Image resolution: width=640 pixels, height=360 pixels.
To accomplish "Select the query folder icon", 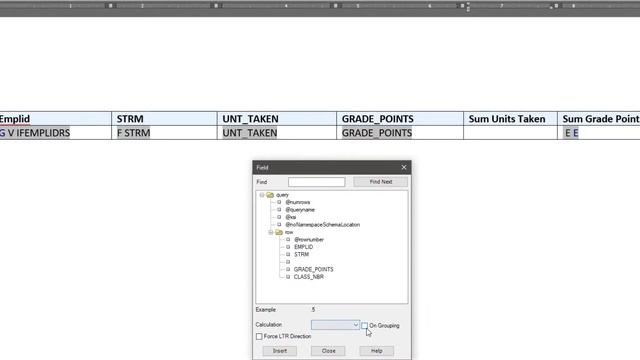I will (270, 195).
